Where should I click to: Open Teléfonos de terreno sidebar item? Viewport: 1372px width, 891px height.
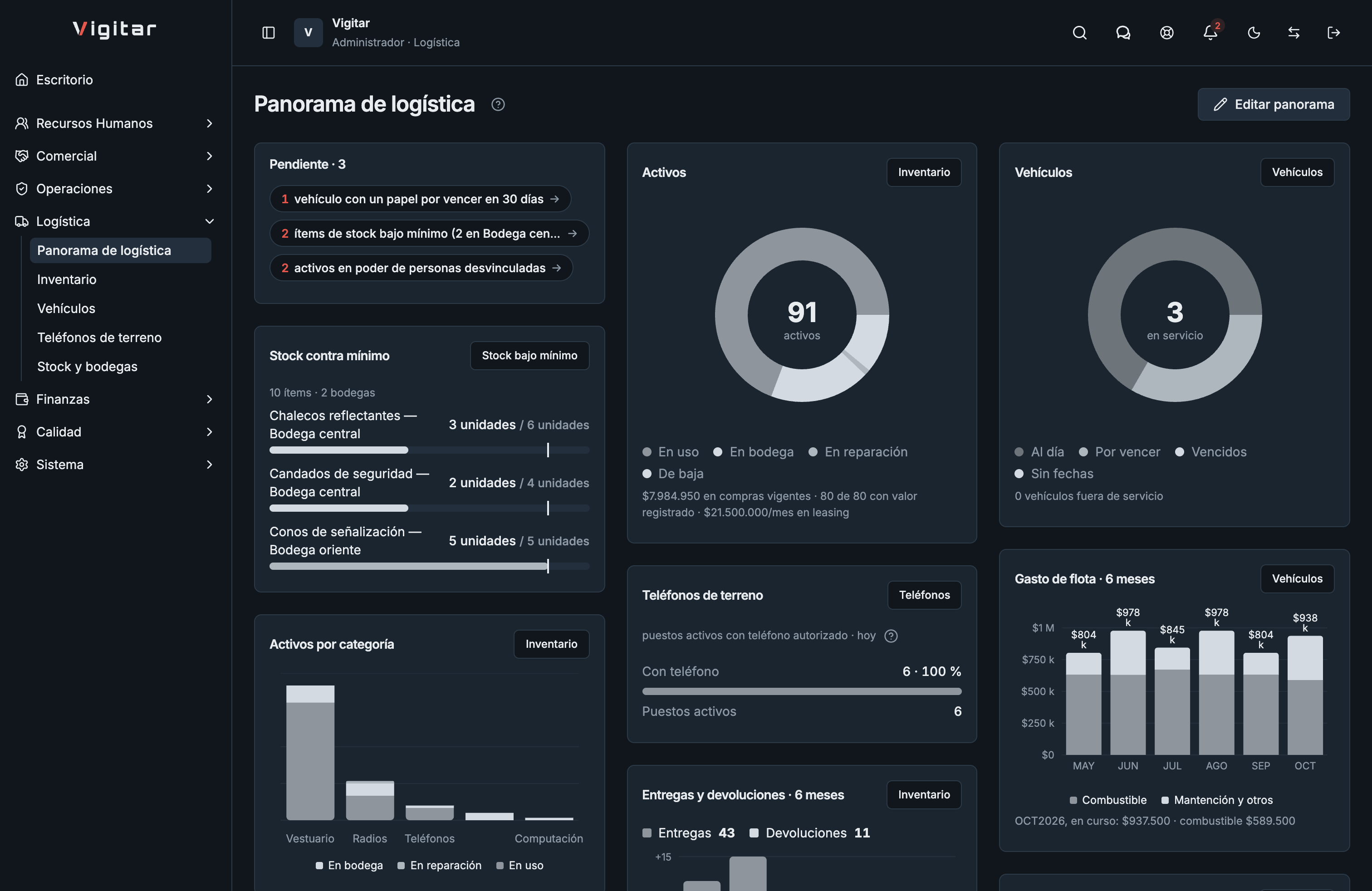tap(121, 338)
